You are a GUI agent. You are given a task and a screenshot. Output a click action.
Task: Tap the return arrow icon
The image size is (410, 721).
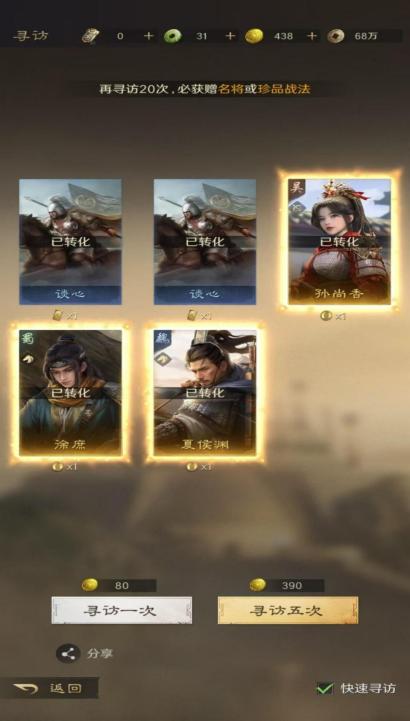click(x=26, y=688)
